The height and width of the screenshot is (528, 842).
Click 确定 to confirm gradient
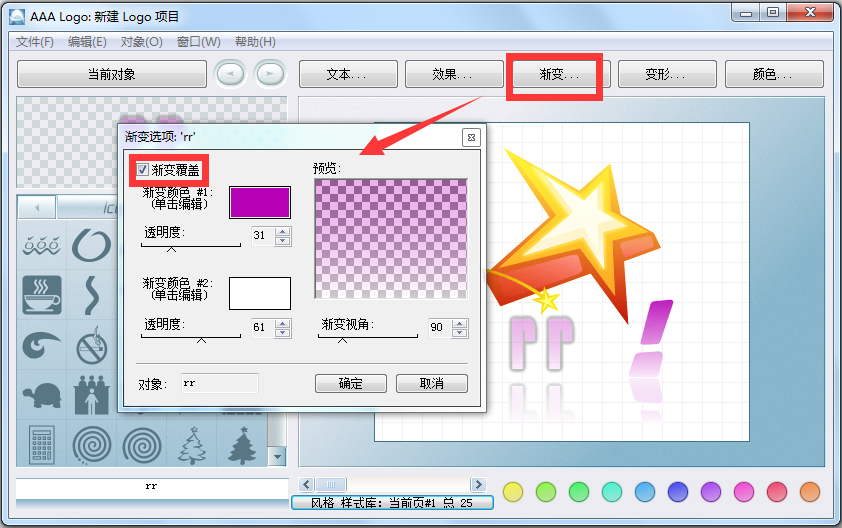[x=350, y=384]
